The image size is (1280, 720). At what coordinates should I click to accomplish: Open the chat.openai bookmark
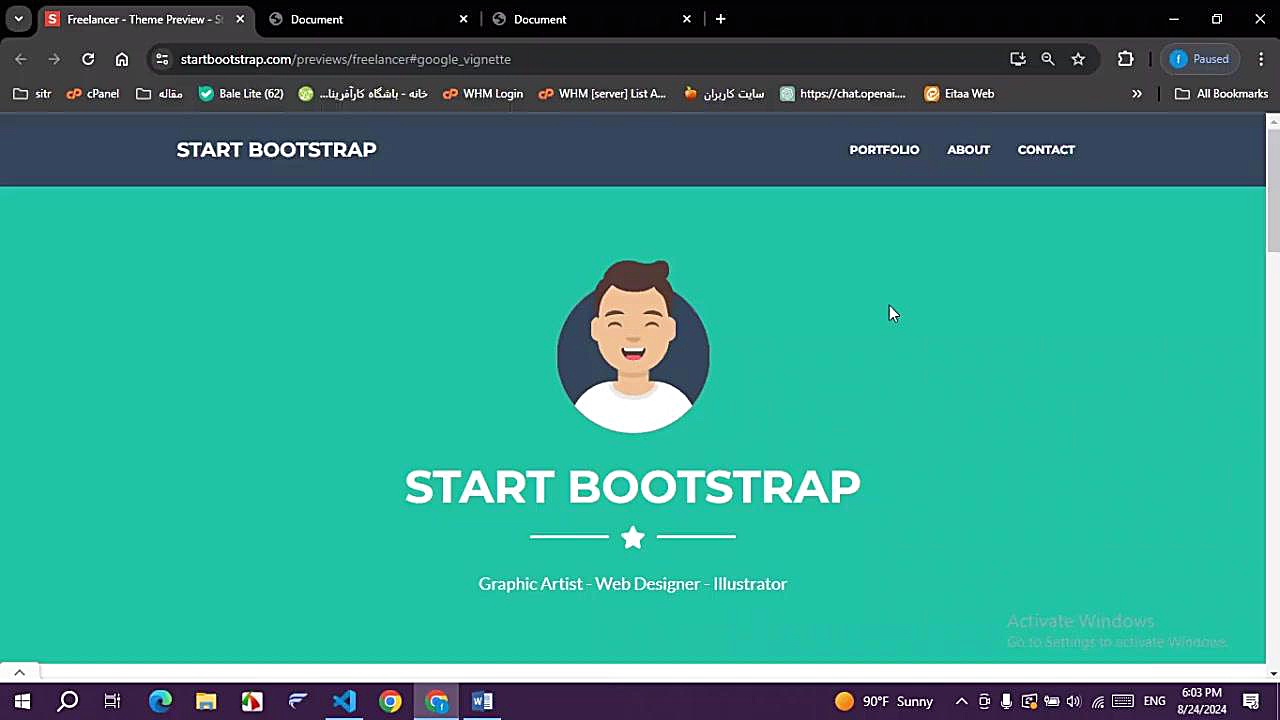(x=843, y=93)
